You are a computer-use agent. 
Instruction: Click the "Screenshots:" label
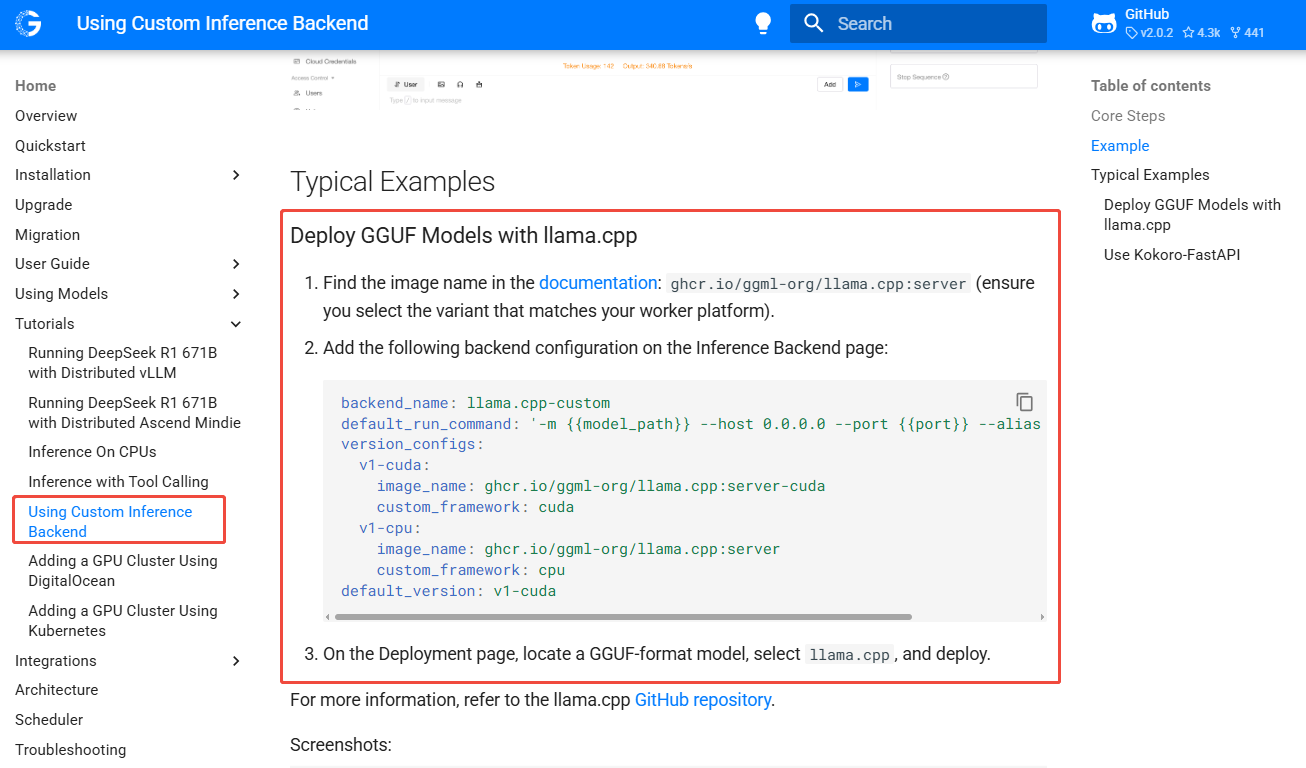pyautogui.click(x=341, y=745)
